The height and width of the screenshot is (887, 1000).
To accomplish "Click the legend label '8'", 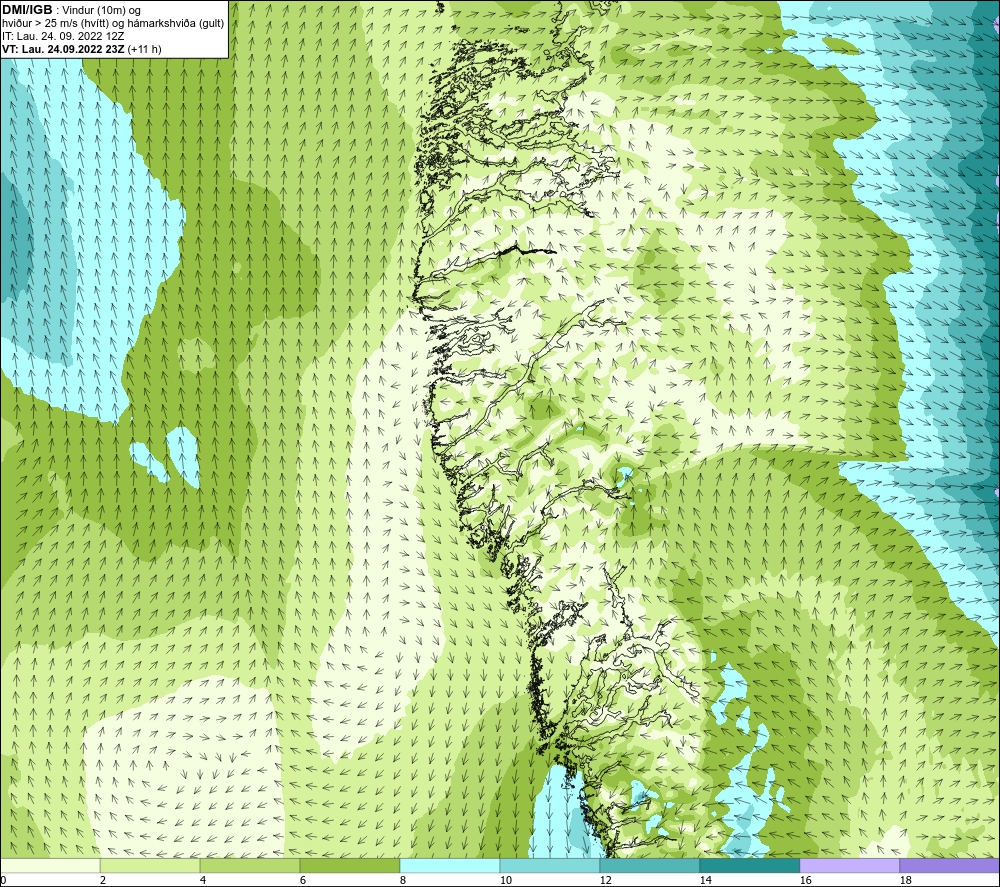I will coord(403,880).
